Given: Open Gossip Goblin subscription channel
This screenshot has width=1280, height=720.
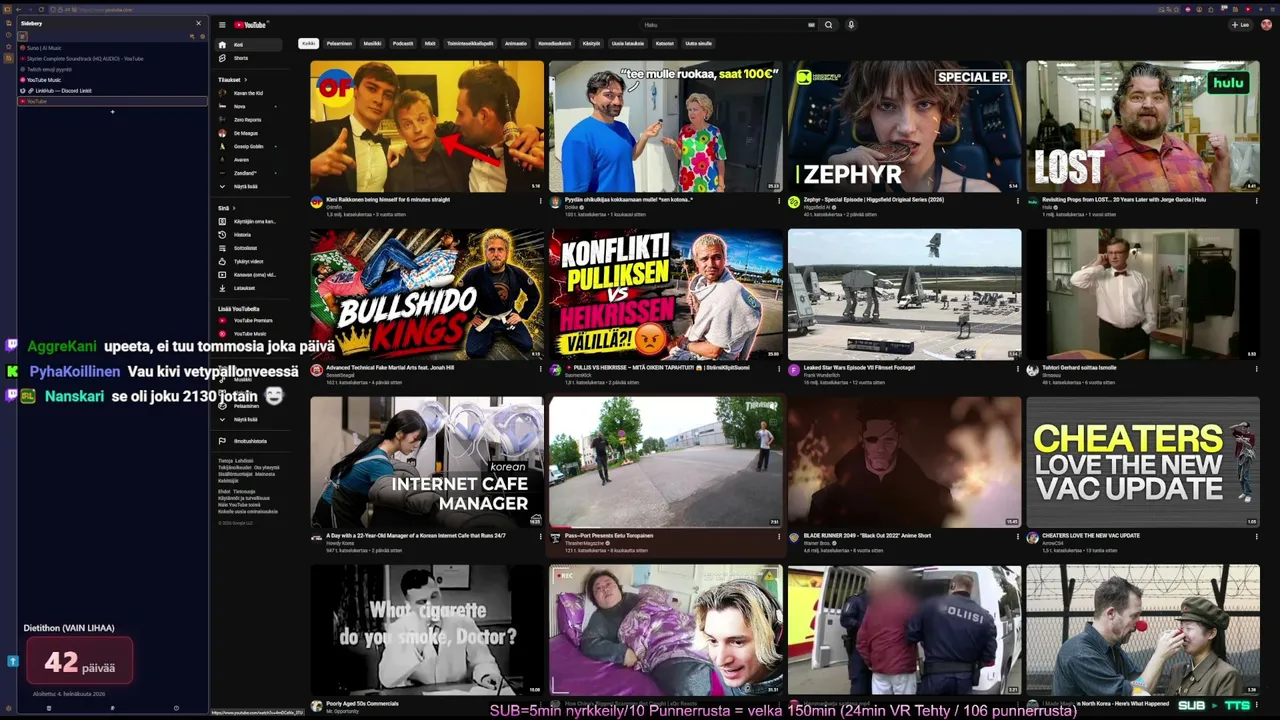Looking at the screenshot, I should [250, 147].
